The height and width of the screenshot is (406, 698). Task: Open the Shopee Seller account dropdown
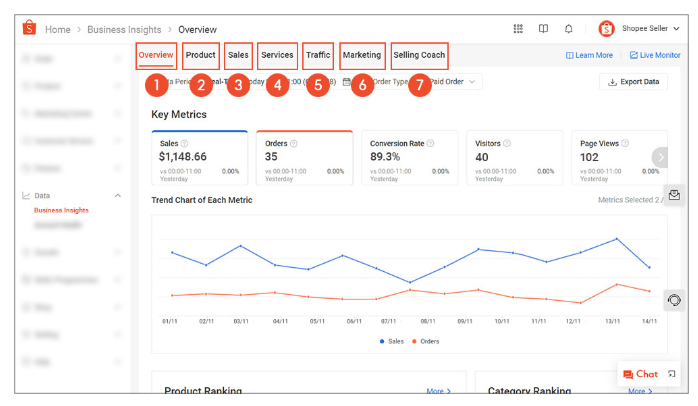coord(640,29)
